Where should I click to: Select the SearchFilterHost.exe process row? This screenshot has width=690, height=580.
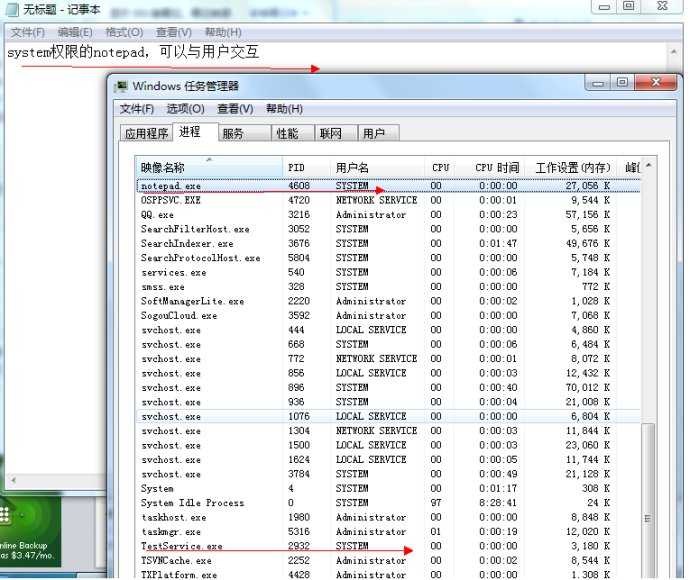[x=388, y=229]
